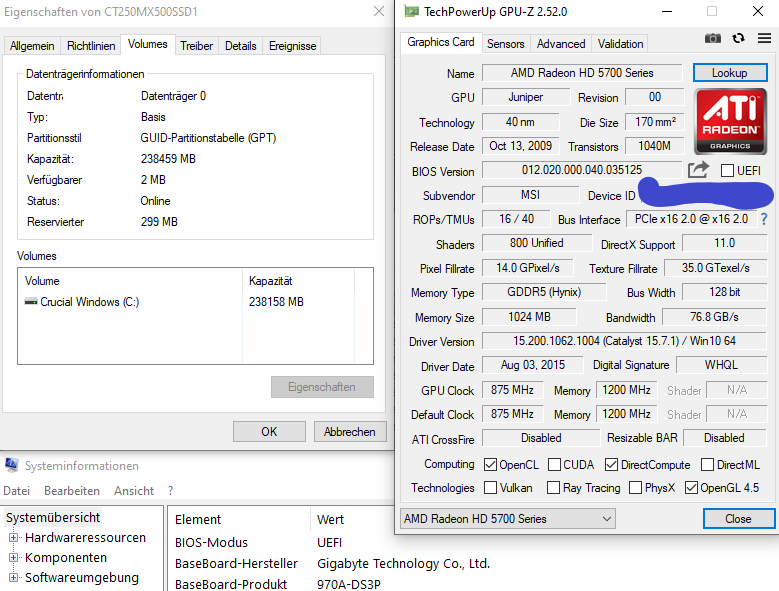The height and width of the screenshot is (591, 779).
Task: Click the Close button in GPU-Z
Action: [x=738, y=518]
